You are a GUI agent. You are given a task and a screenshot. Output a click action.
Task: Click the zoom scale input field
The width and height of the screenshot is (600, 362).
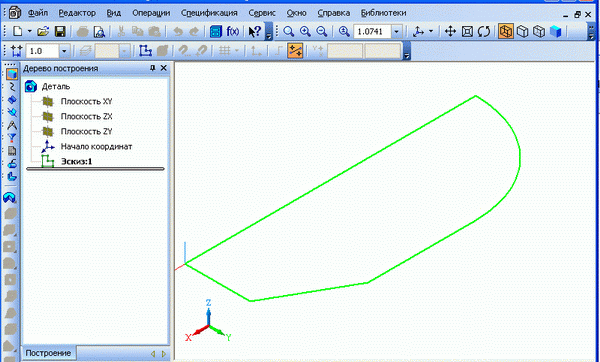click(372, 31)
